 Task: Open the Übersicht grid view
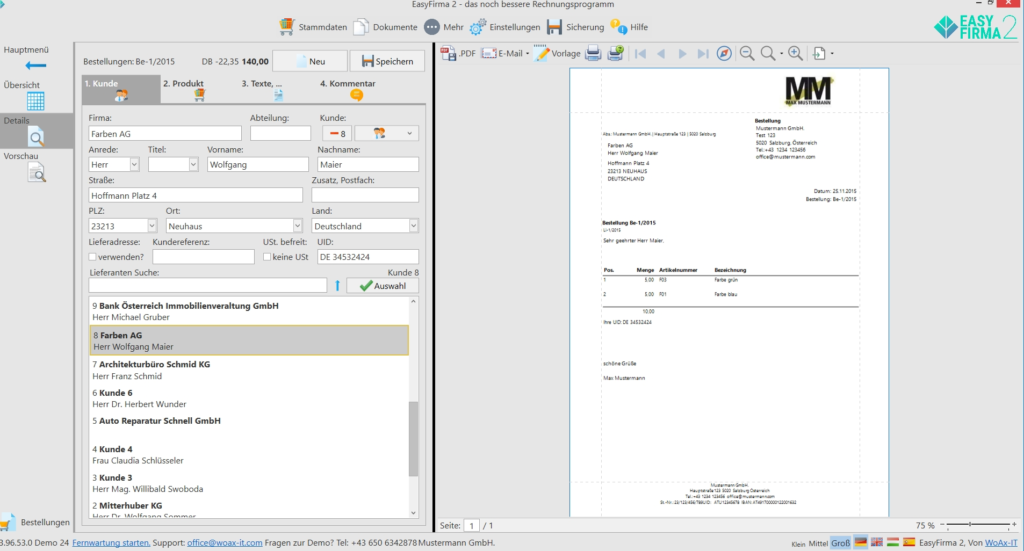[36, 101]
